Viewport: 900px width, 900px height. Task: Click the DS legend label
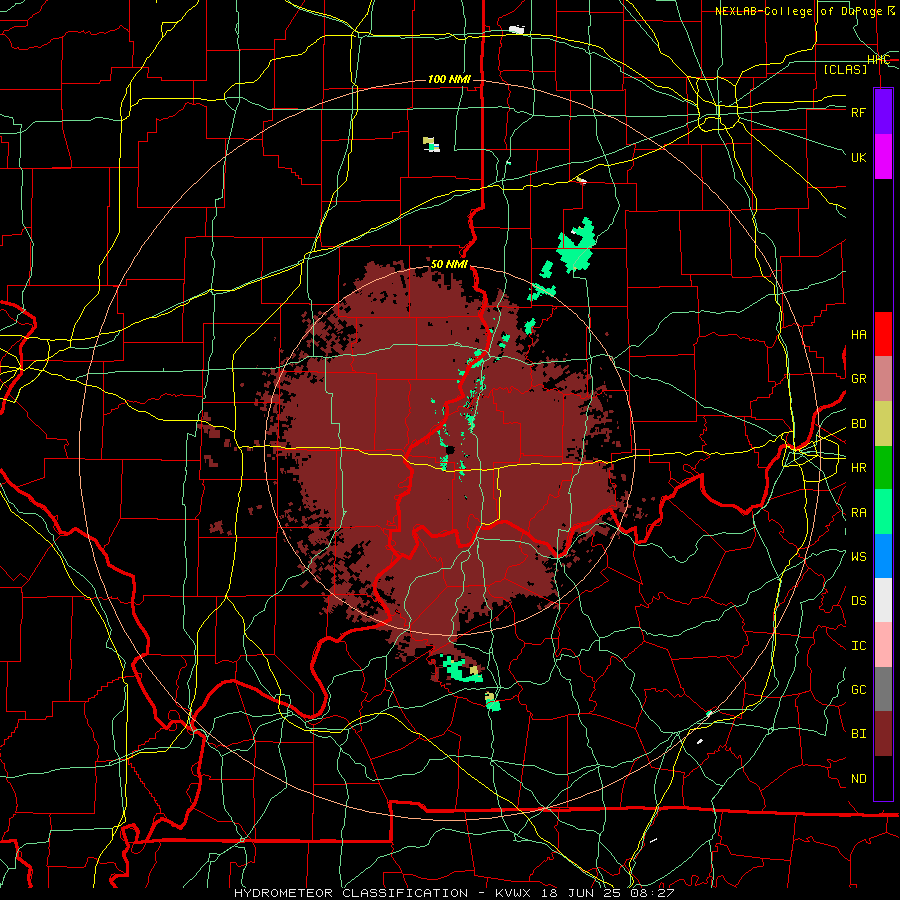(x=858, y=601)
